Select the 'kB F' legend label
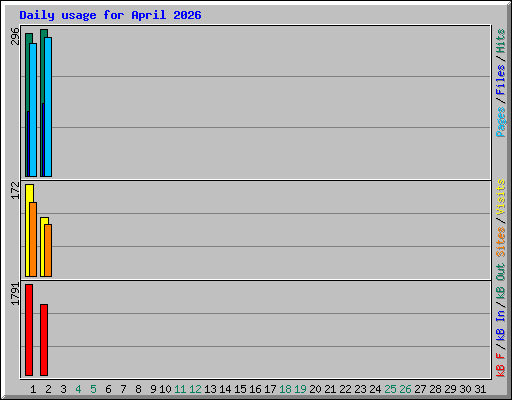The width and height of the screenshot is (512, 400). [501, 365]
